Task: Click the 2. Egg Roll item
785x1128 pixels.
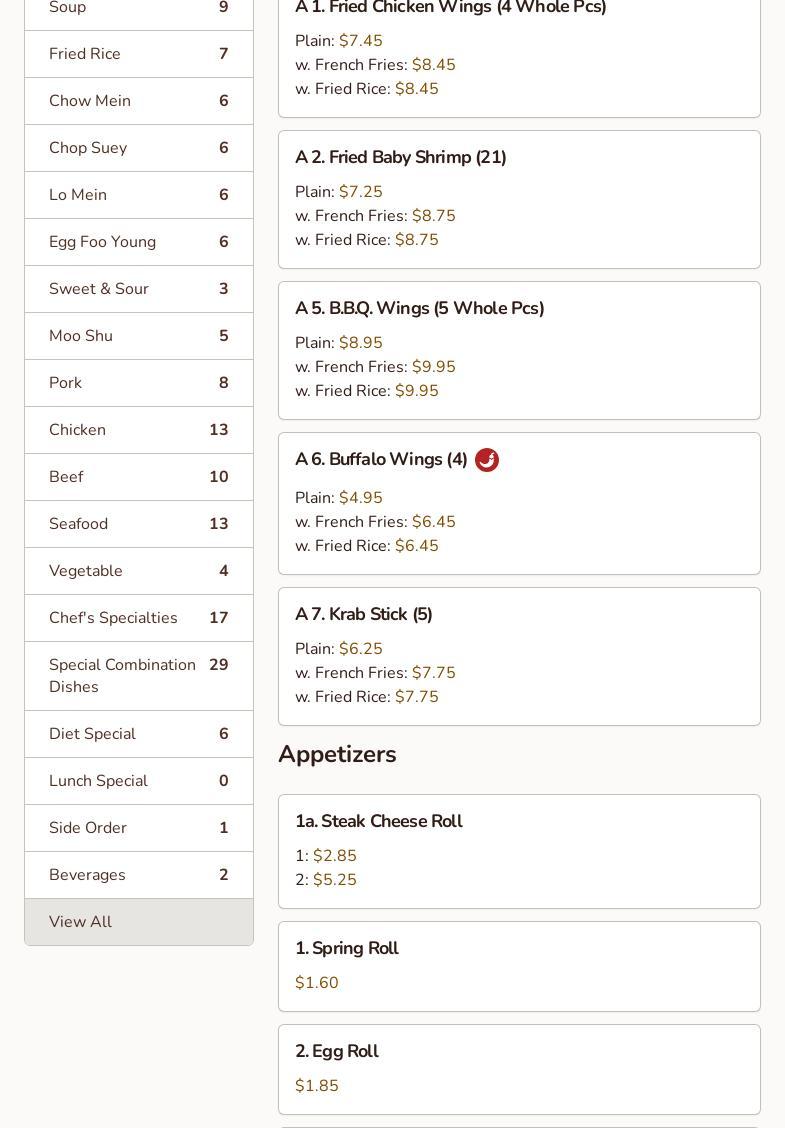Action: point(336,1051)
